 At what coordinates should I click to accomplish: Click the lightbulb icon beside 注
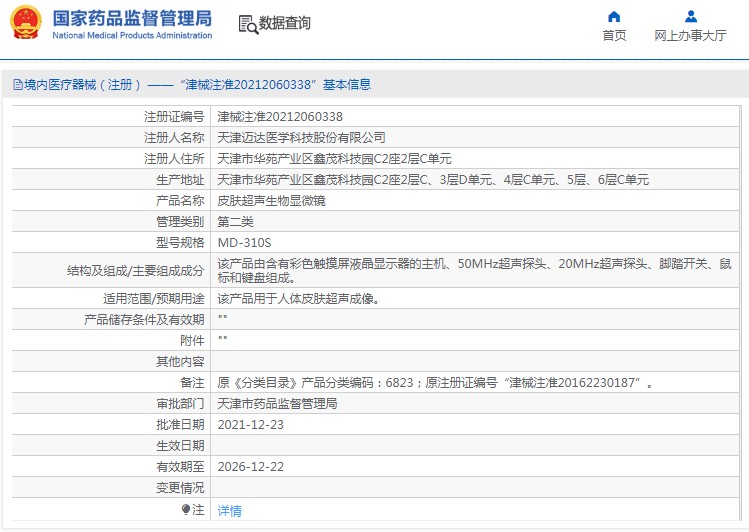[x=186, y=510]
